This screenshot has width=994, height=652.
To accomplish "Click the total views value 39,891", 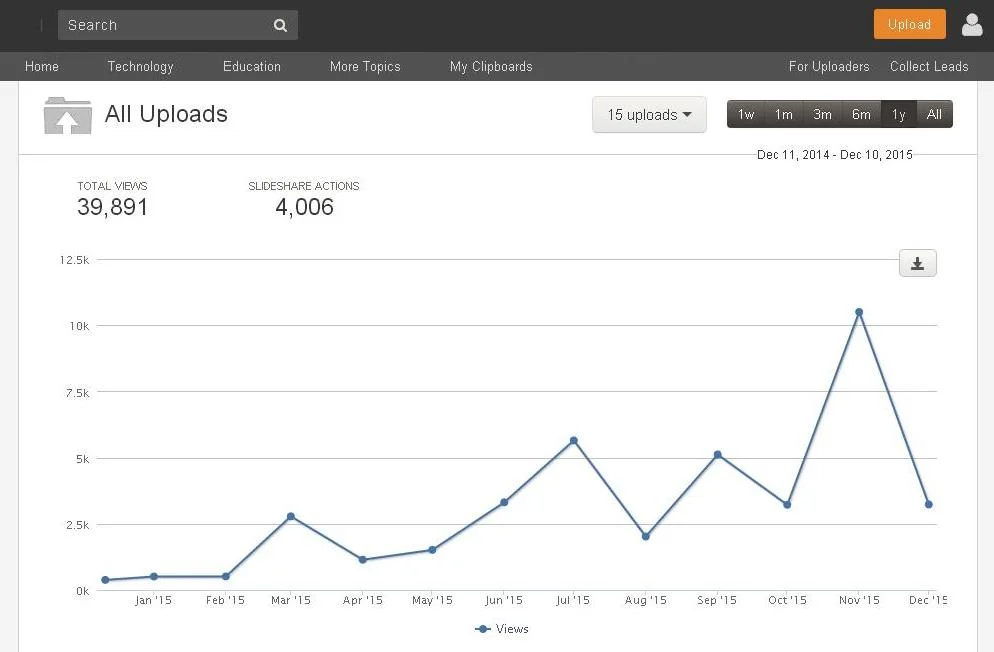I will [112, 207].
